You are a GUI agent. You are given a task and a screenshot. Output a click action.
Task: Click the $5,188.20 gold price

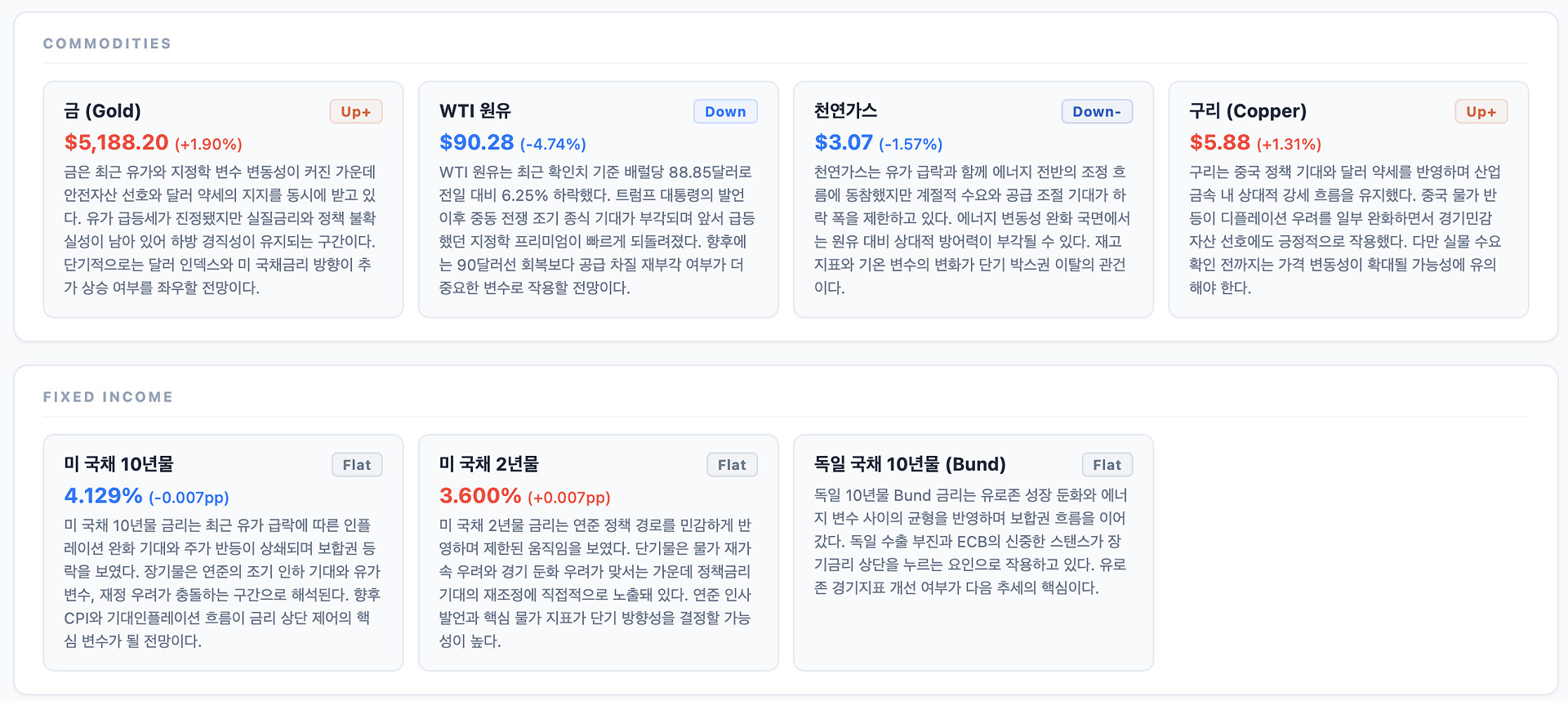116,143
